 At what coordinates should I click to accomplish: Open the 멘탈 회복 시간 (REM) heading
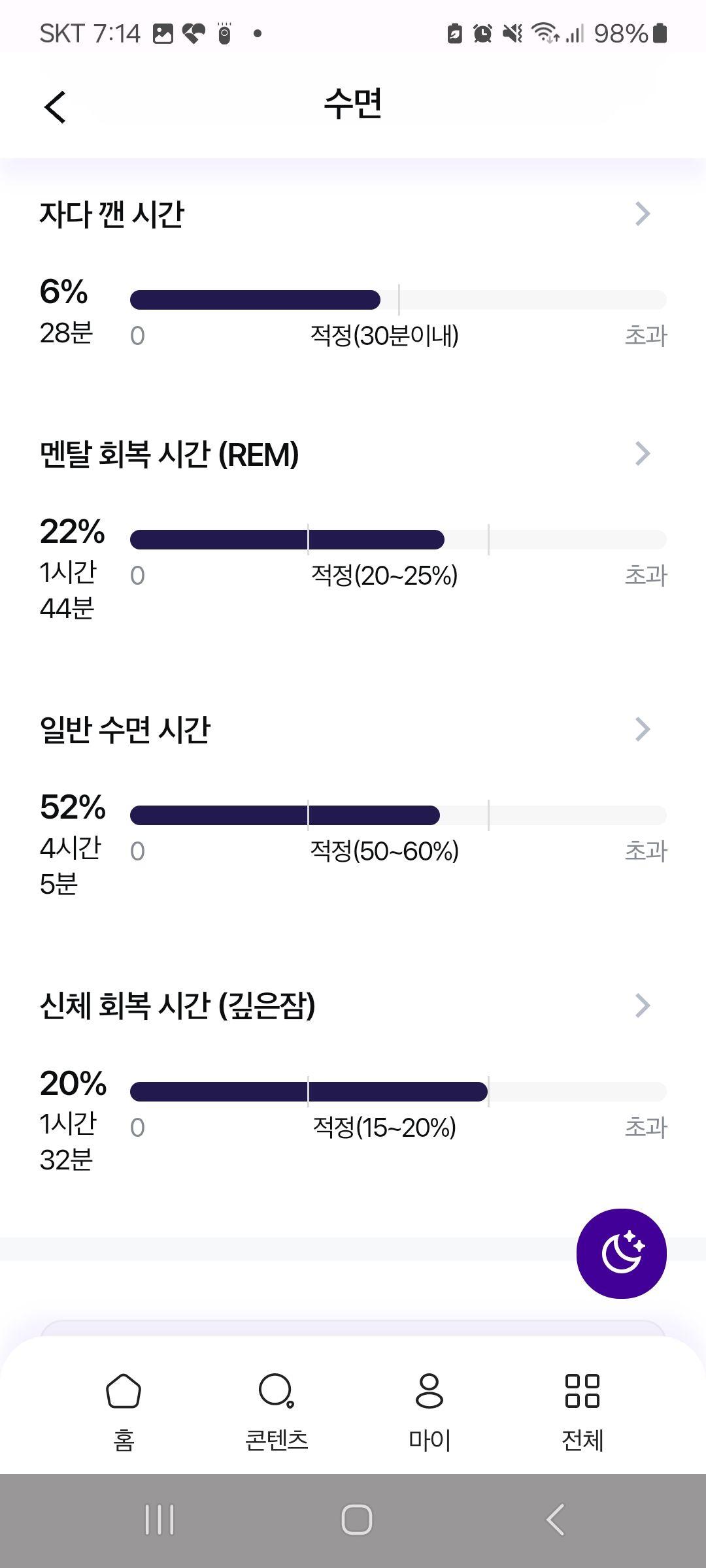pyautogui.click(x=169, y=454)
